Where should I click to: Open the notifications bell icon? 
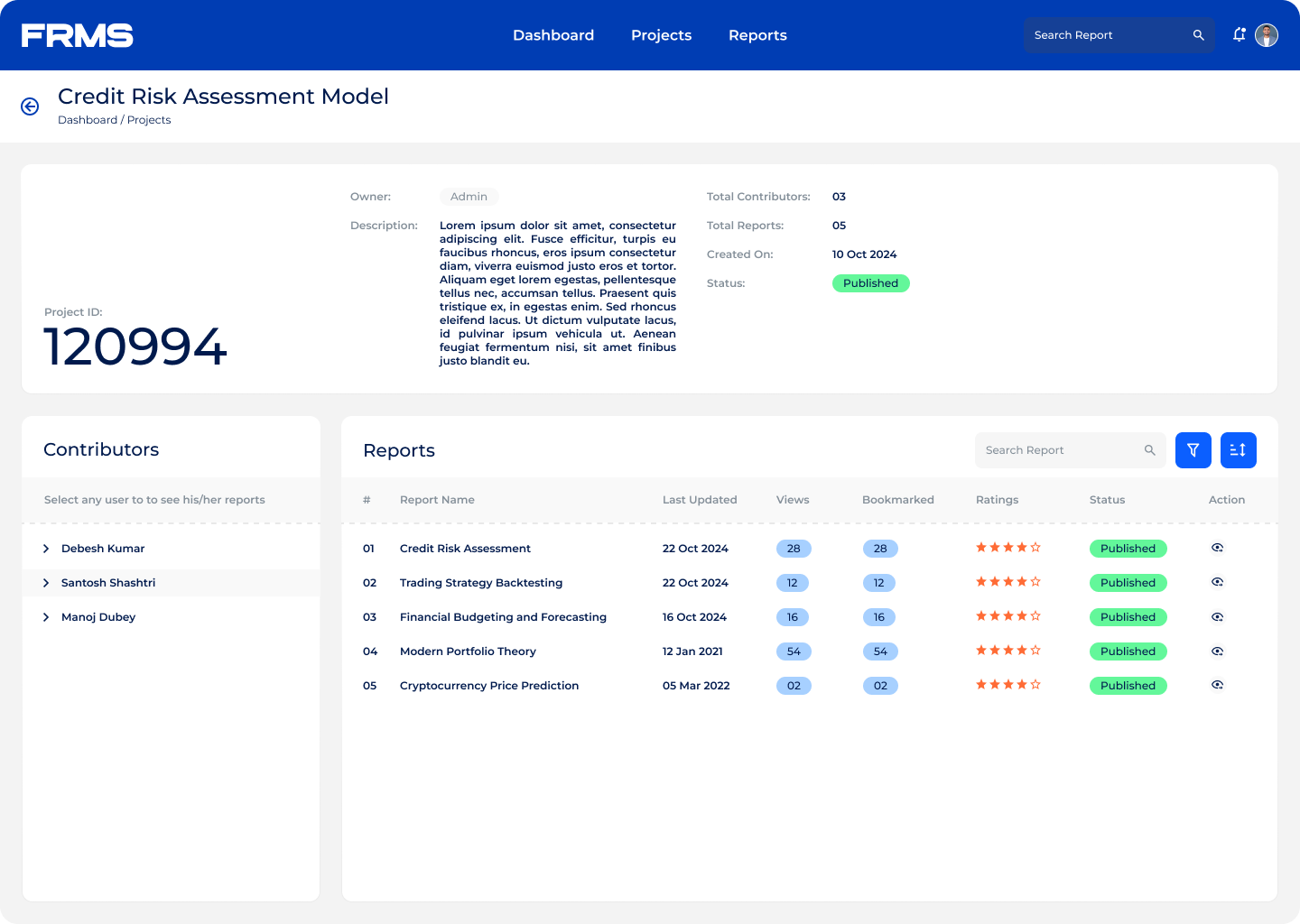tap(1240, 35)
